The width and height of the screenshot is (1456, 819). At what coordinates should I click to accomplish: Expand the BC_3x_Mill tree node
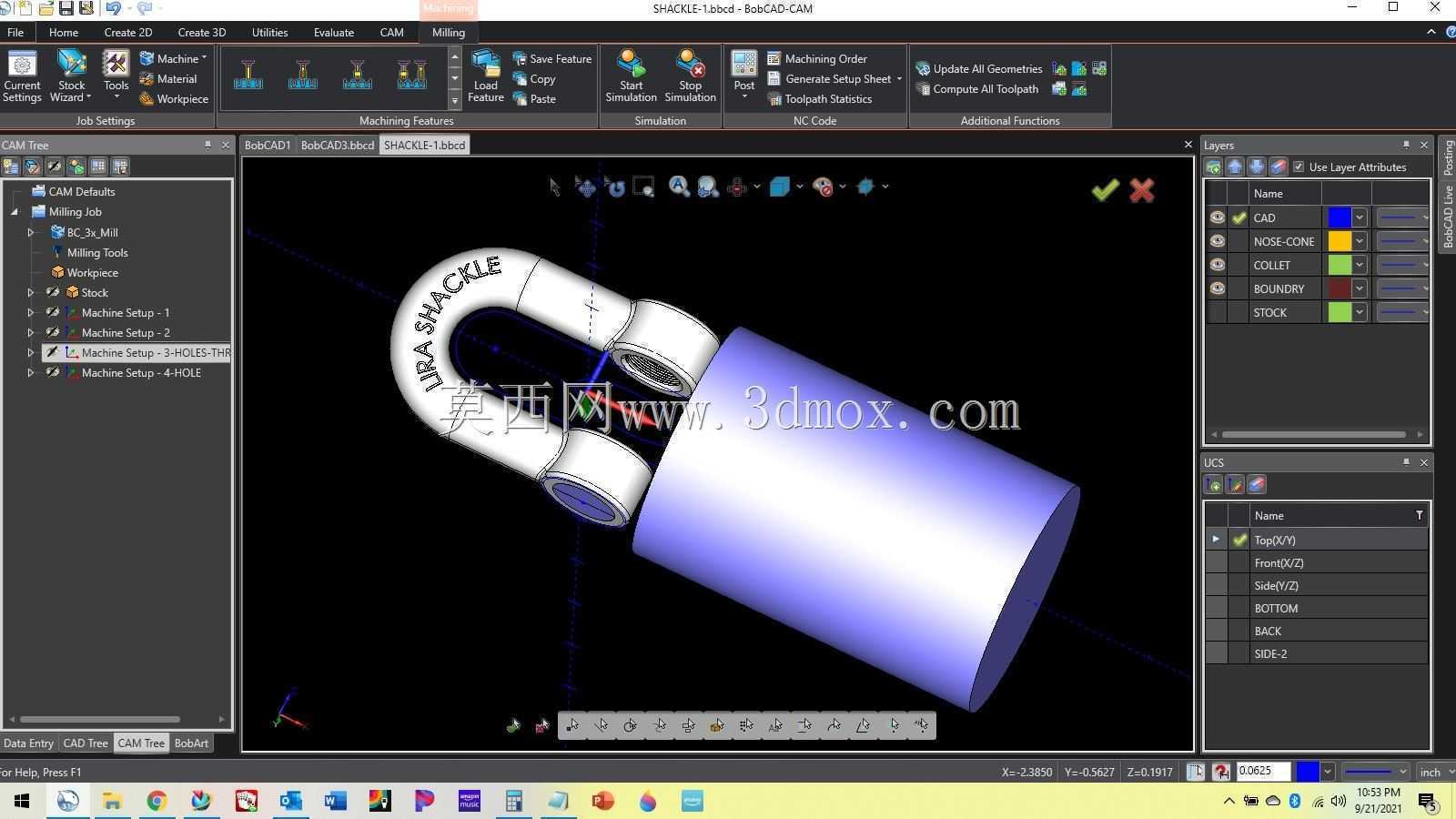31,233
